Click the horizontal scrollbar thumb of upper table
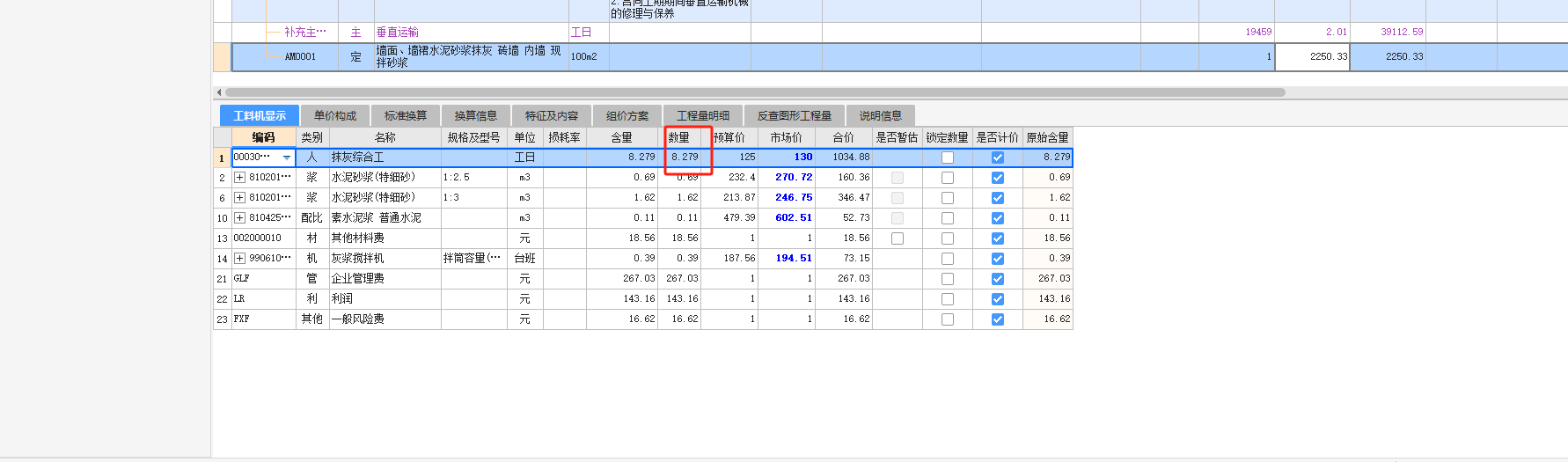 pyautogui.click(x=755, y=92)
